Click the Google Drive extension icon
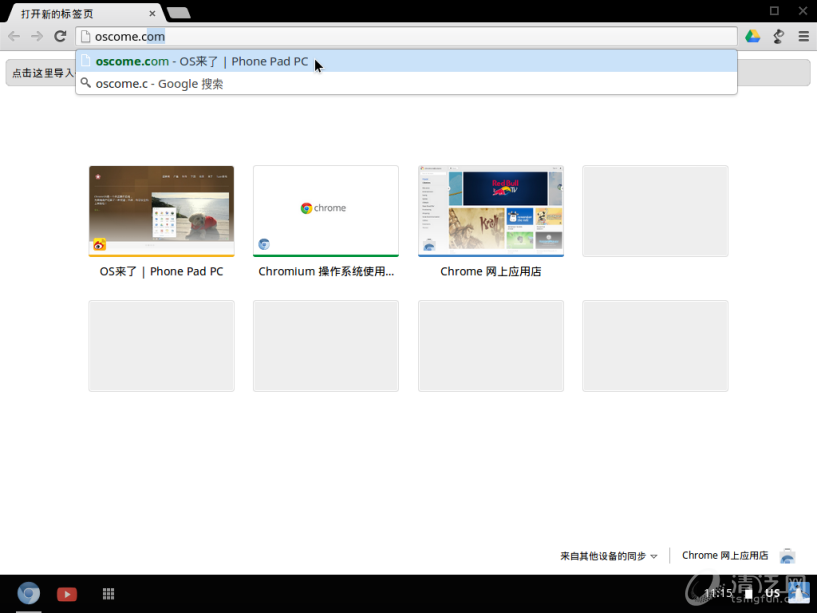Viewport: 817px width, 613px height. pyautogui.click(x=753, y=37)
